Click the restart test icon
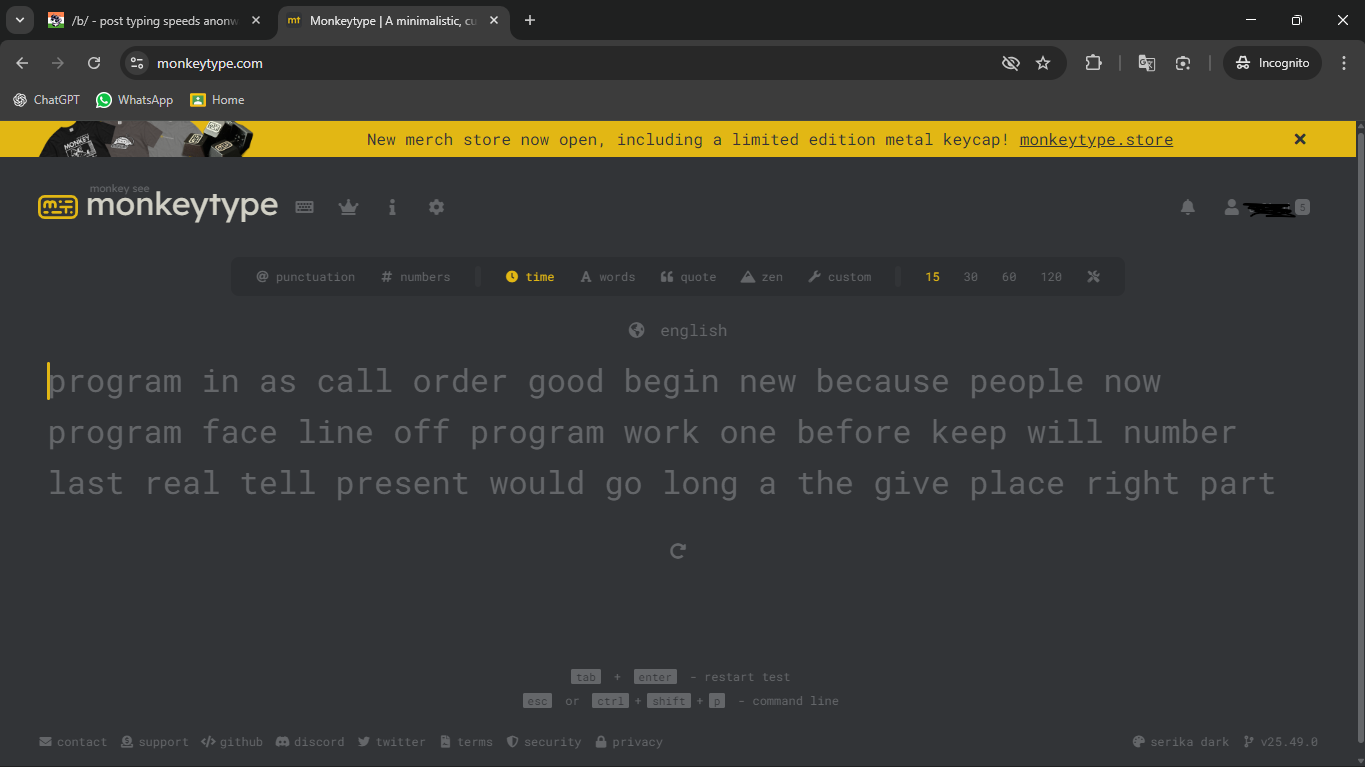Image resolution: width=1365 pixels, height=767 pixels. click(678, 551)
